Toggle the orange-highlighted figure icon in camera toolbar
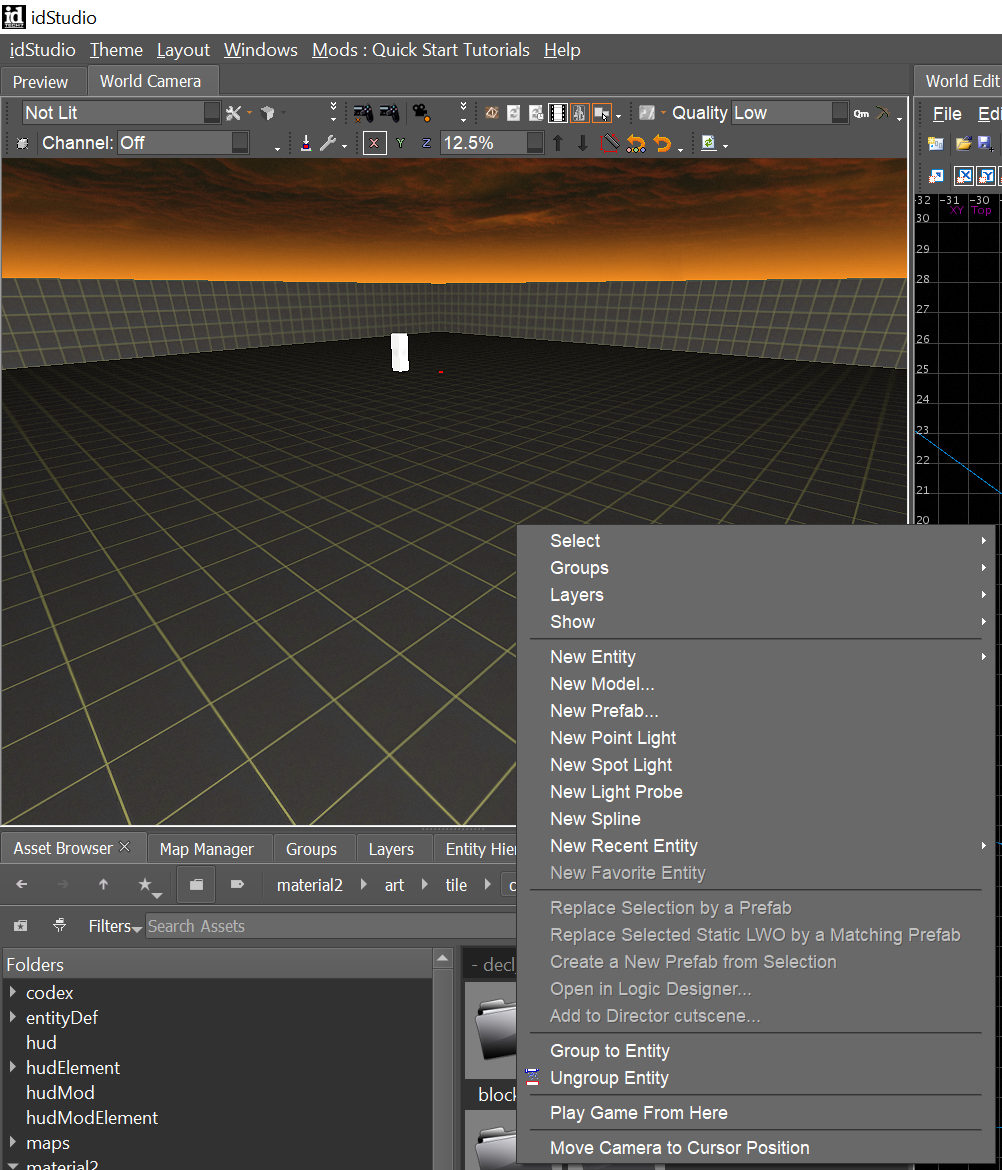1002x1170 pixels. tap(580, 113)
